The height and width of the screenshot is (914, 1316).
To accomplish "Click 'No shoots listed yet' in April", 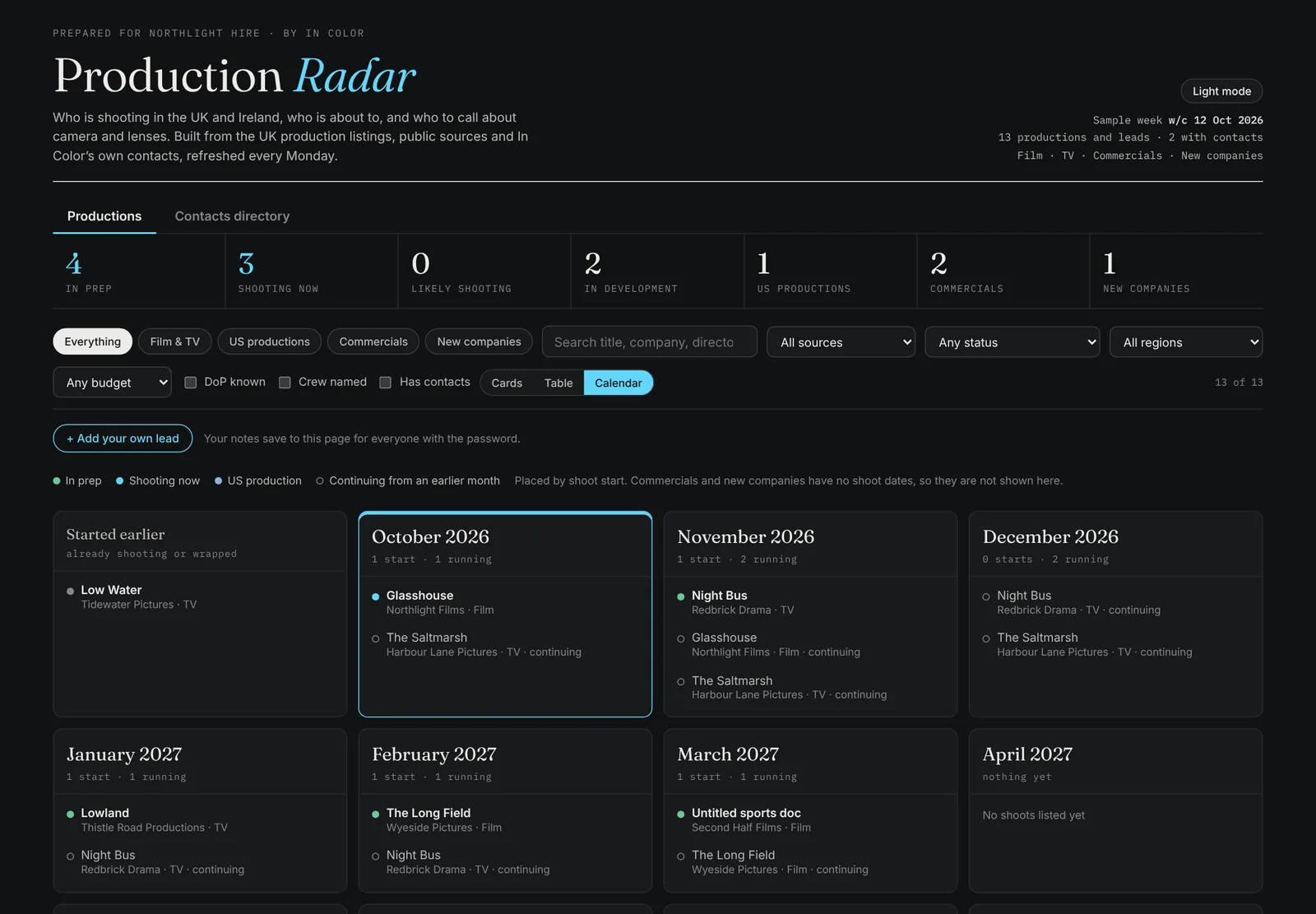I will coord(1033,815).
